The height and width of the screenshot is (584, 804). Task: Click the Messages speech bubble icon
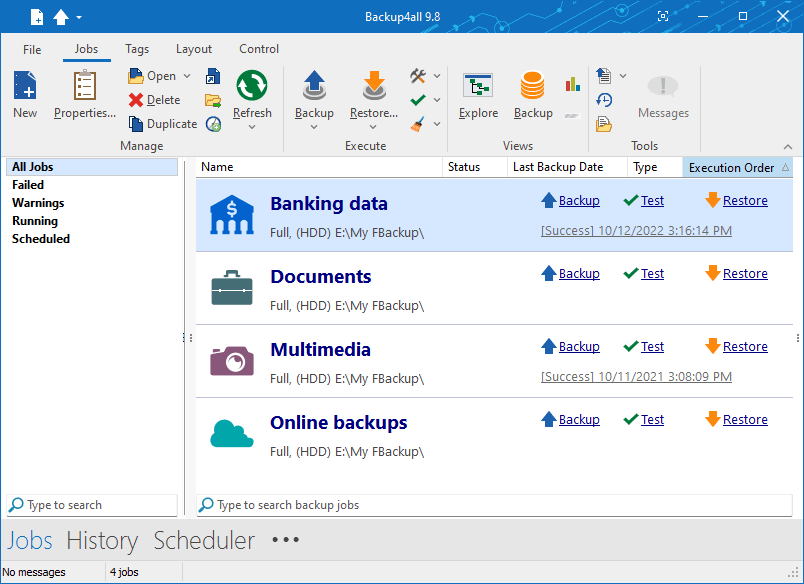pyautogui.click(x=663, y=86)
